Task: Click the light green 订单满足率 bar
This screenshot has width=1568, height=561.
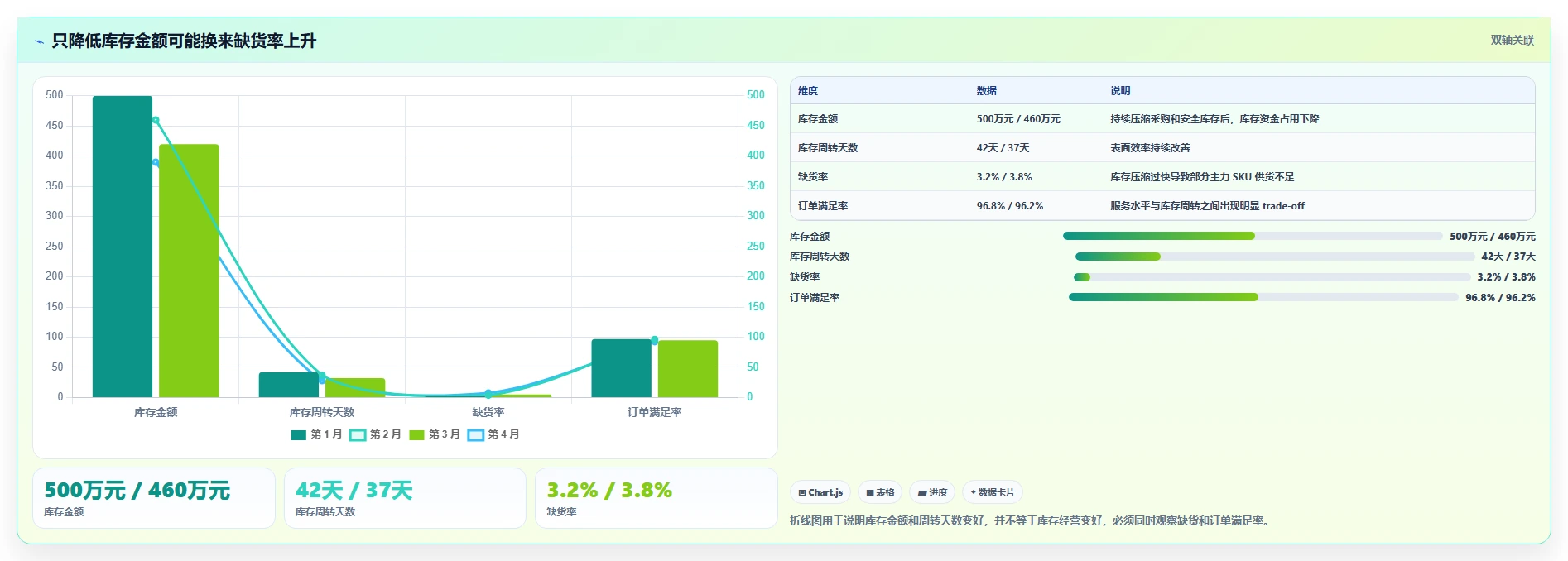Action: pos(688,368)
